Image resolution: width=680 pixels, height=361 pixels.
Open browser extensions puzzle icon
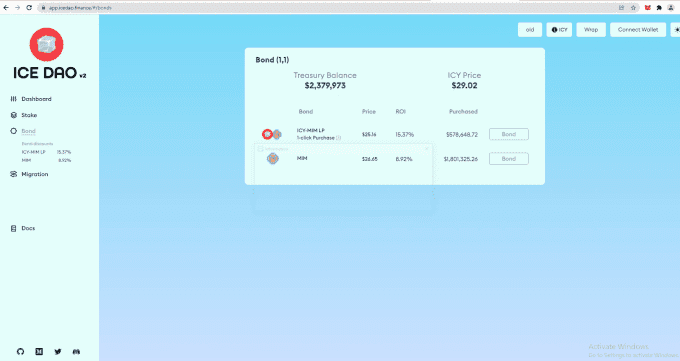[x=659, y=7]
